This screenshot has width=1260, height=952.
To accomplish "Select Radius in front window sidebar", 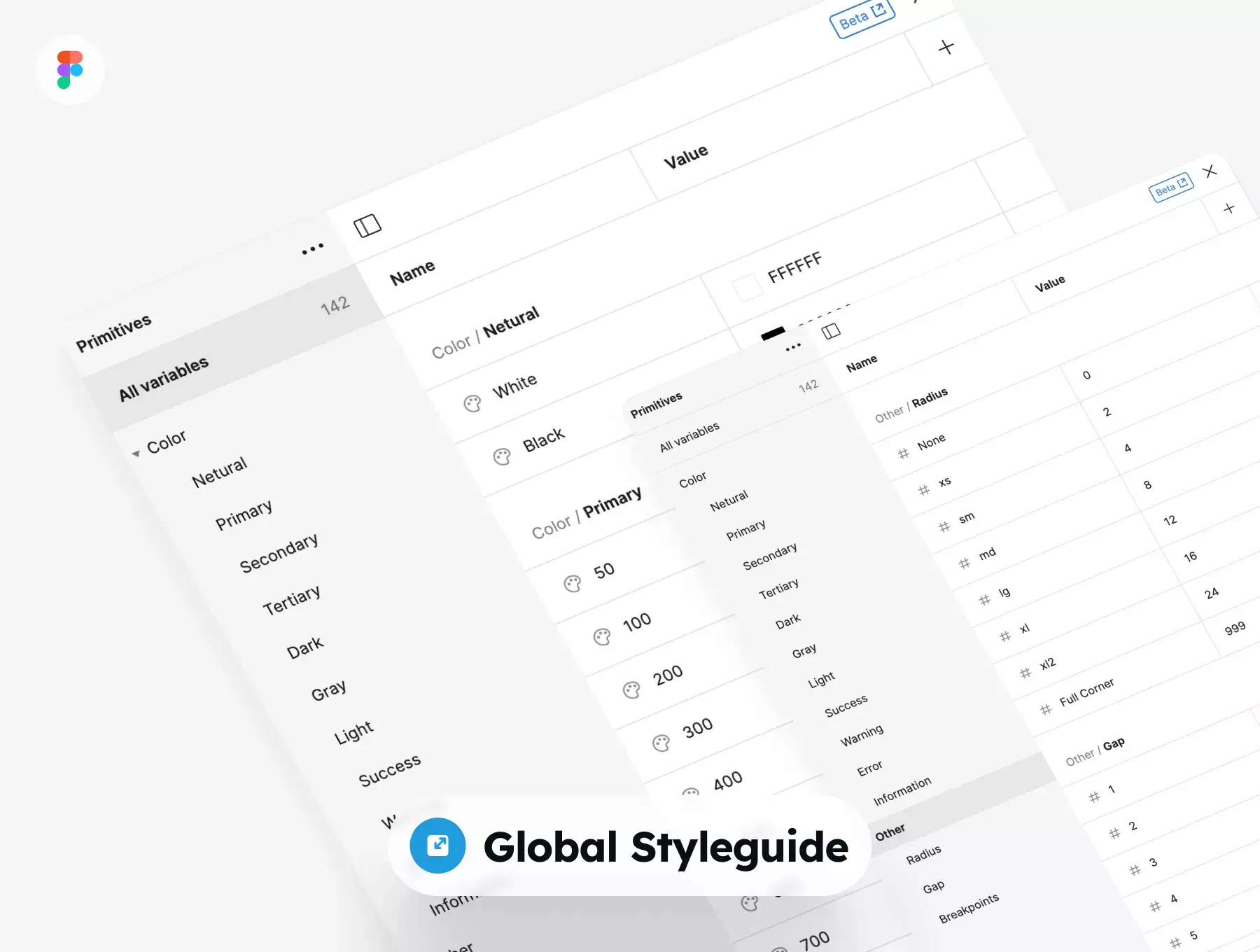I will pyautogui.click(x=923, y=855).
